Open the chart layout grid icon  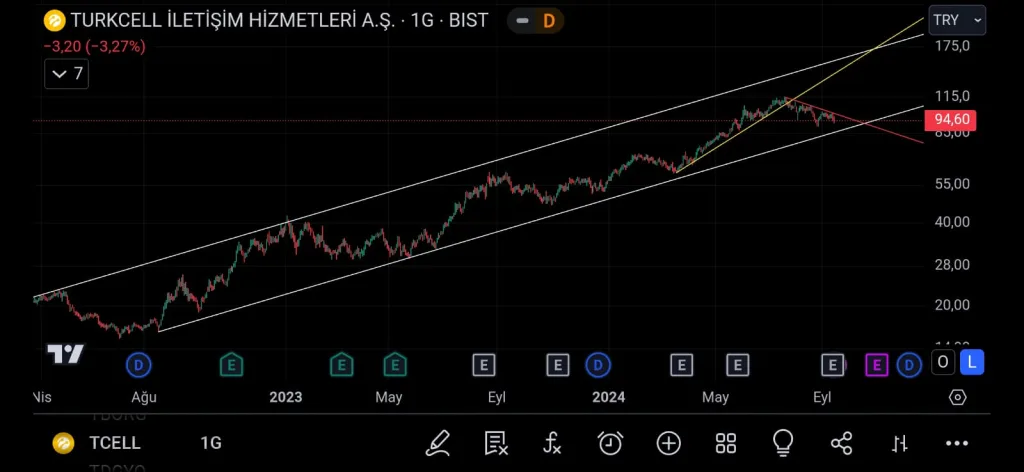(726, 443)
